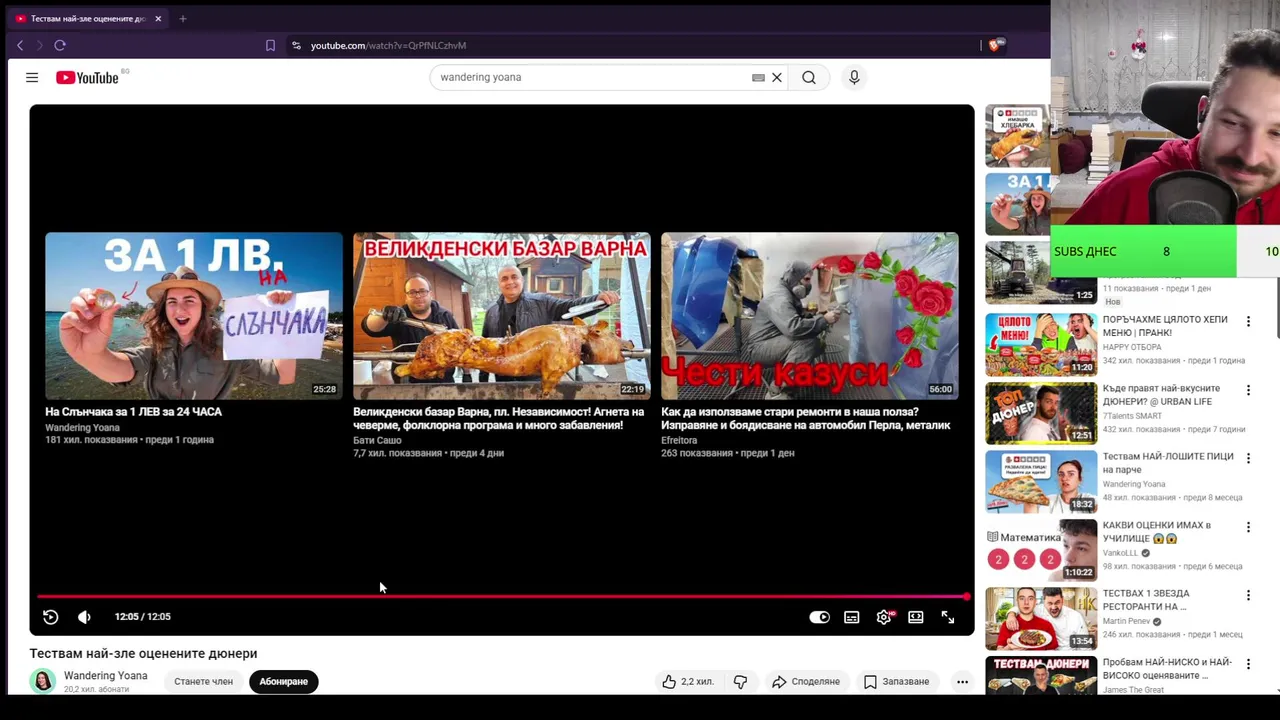Mute the video volume
This screenshot has height=720, width=1280.
[84, 617]
